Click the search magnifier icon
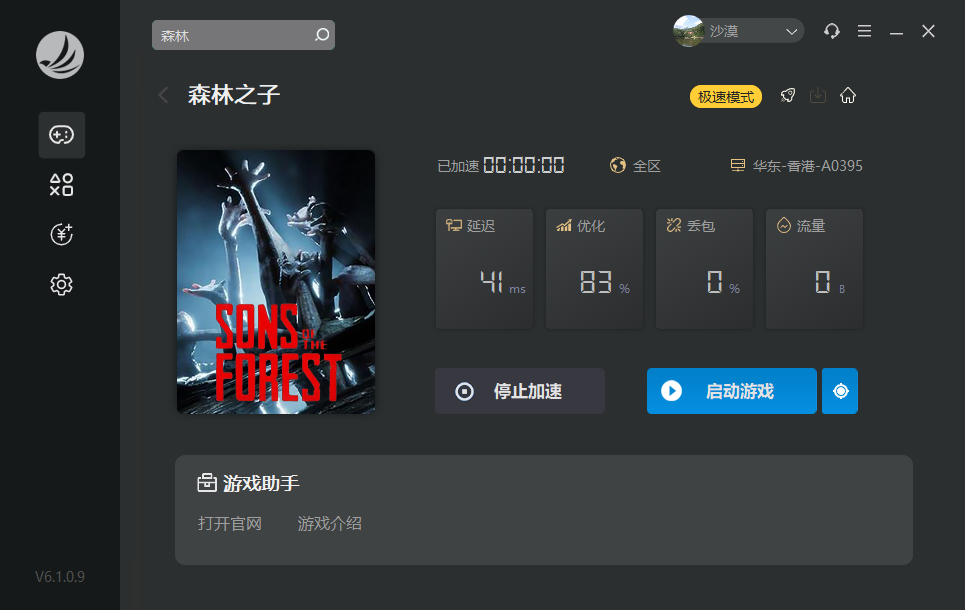This screenshot has width=965, height=610. coord(322,35)
